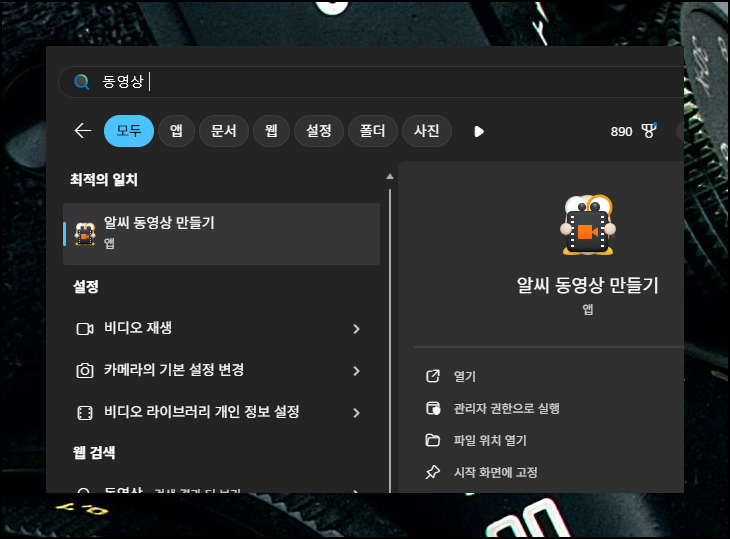Click camera icon beside 카메라의 기본 설정 변경
The image size is (730, 539).
(x=85, y=371)
